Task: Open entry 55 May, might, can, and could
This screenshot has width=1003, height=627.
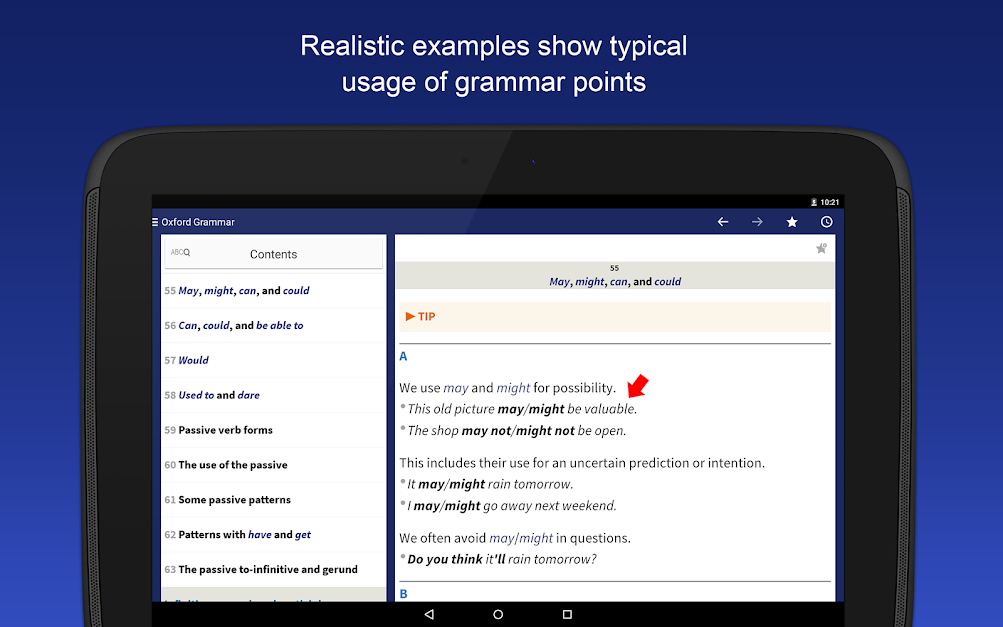Action: [x=273, y=290]
